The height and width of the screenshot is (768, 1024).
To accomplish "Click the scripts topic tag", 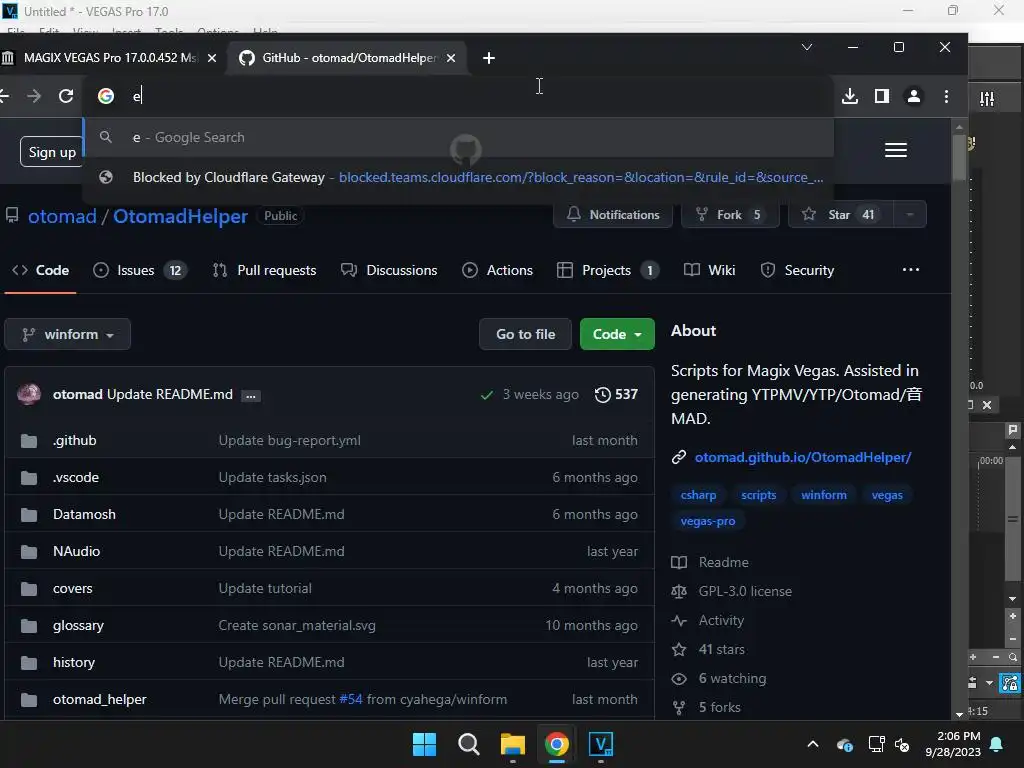I will (758, 495).
